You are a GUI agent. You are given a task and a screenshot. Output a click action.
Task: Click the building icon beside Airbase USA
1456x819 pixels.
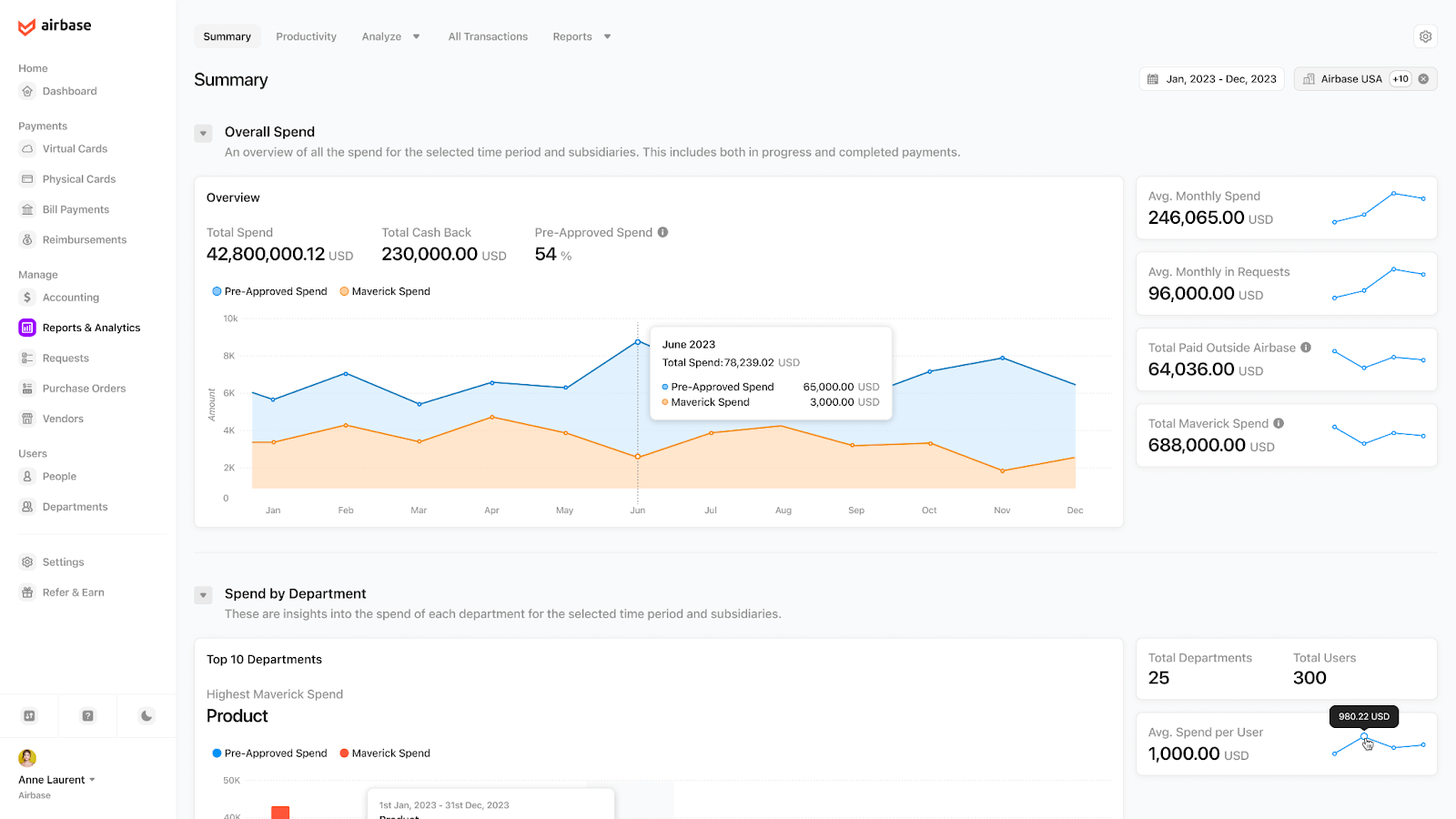[x=1309, y=79]
